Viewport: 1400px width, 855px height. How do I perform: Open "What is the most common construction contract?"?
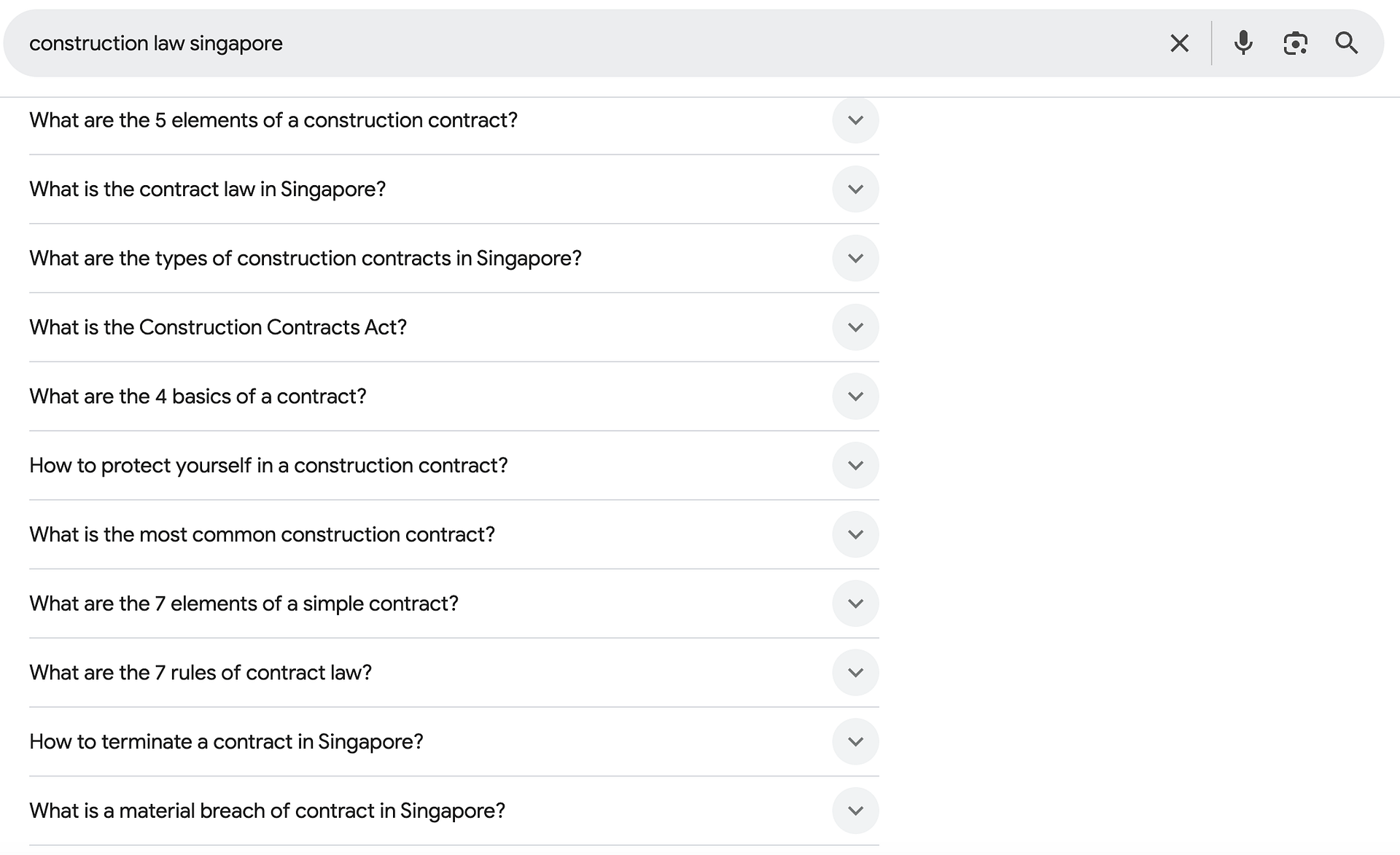click(x=262, y=535)
